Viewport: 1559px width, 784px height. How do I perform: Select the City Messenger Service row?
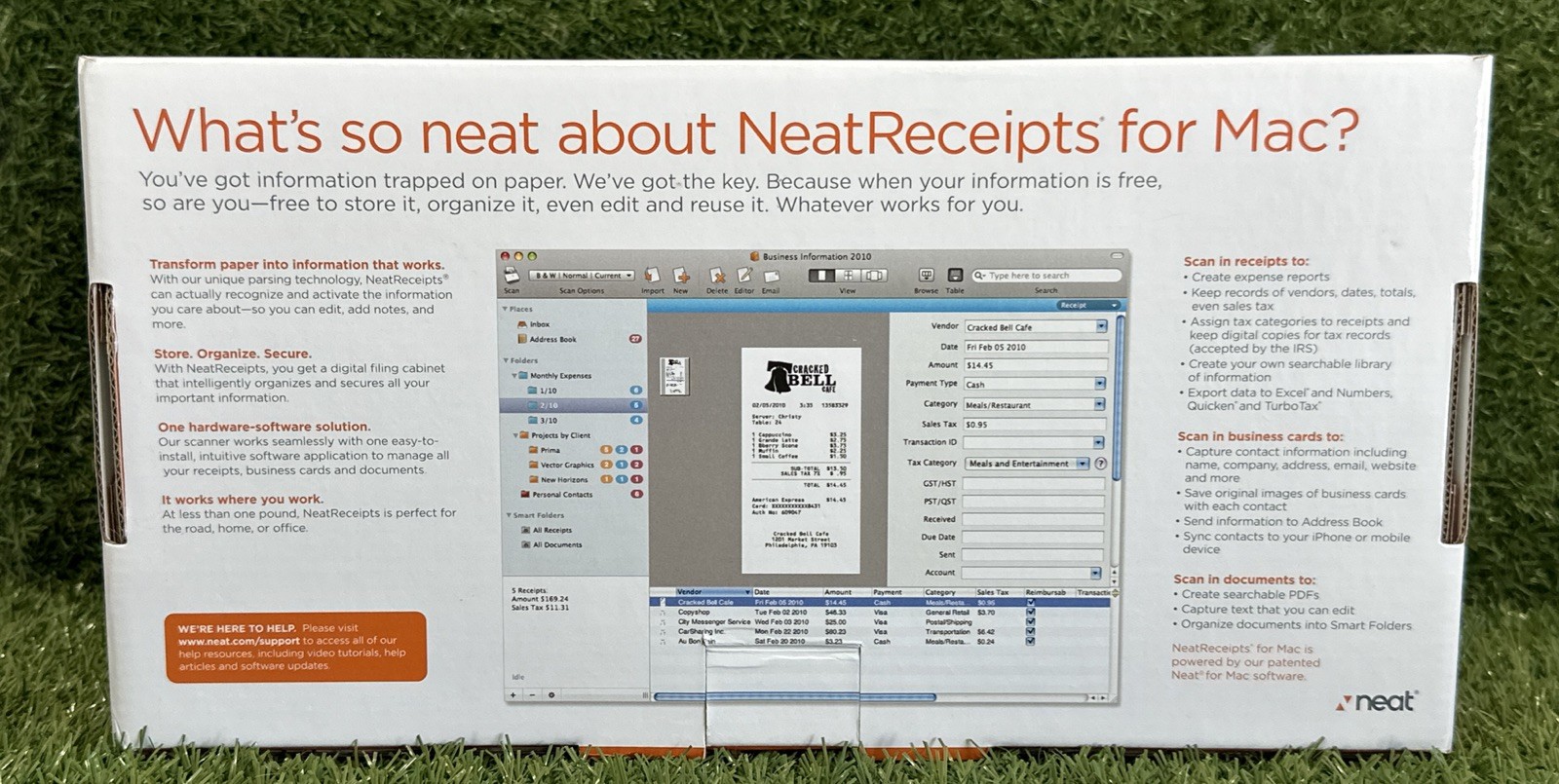(x=882, y=621)
